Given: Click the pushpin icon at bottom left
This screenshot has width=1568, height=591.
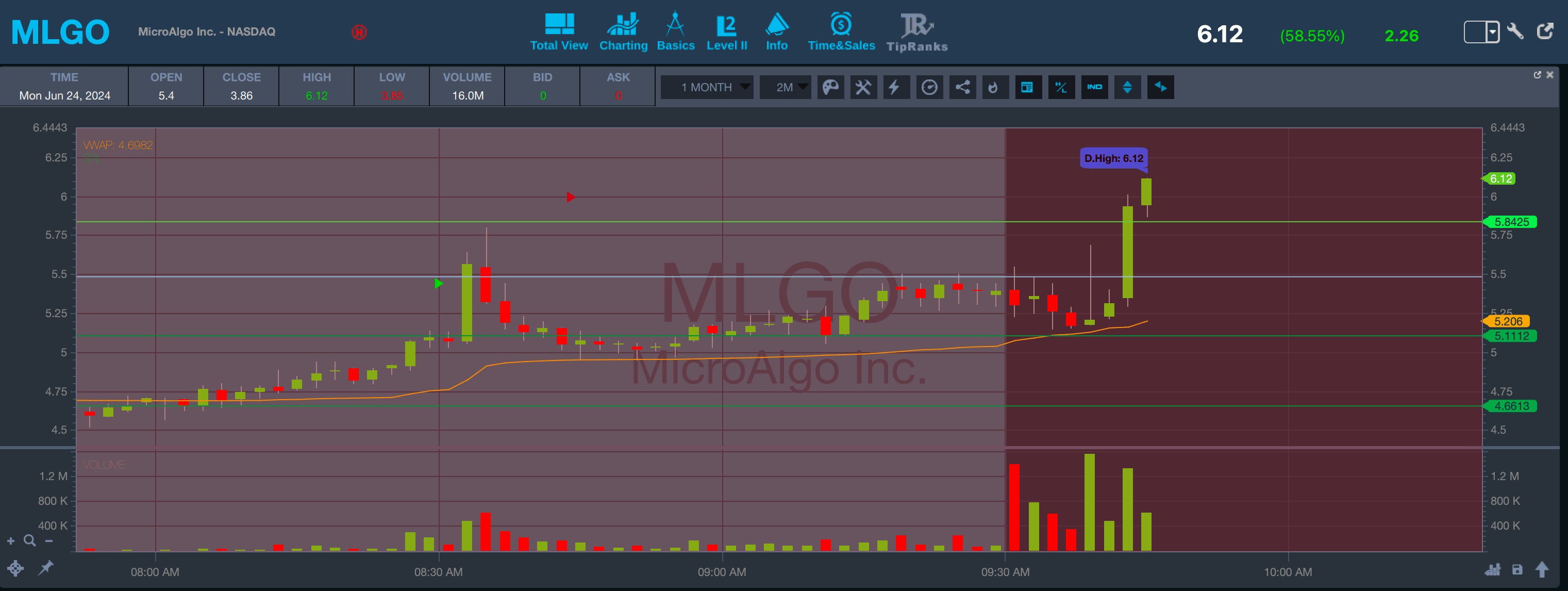Looking at the screenshot, I should [46, 568].
